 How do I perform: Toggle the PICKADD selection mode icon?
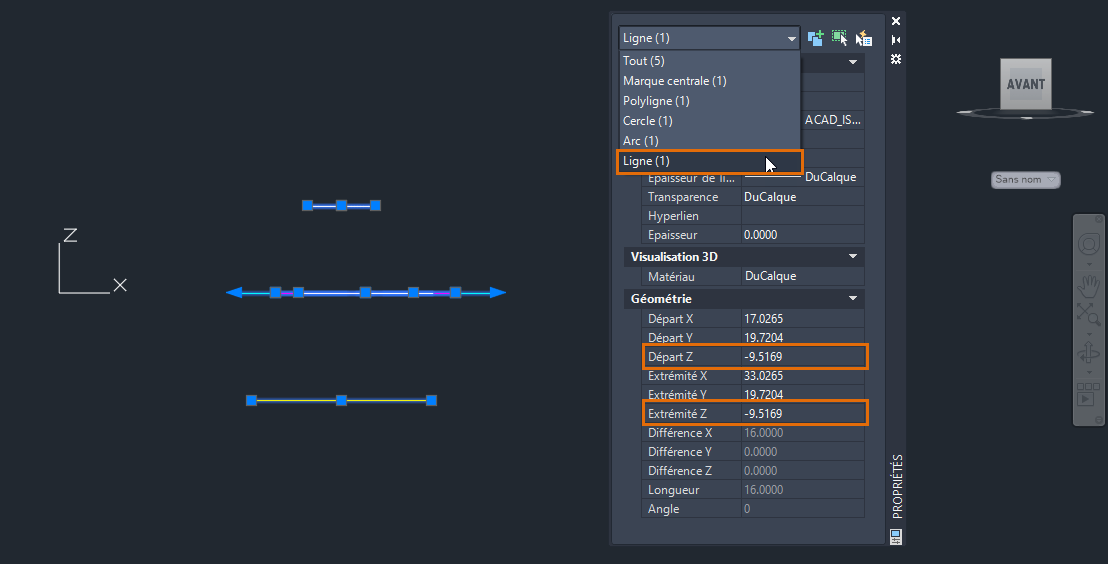pyautogui.click(x=815, y=38)
